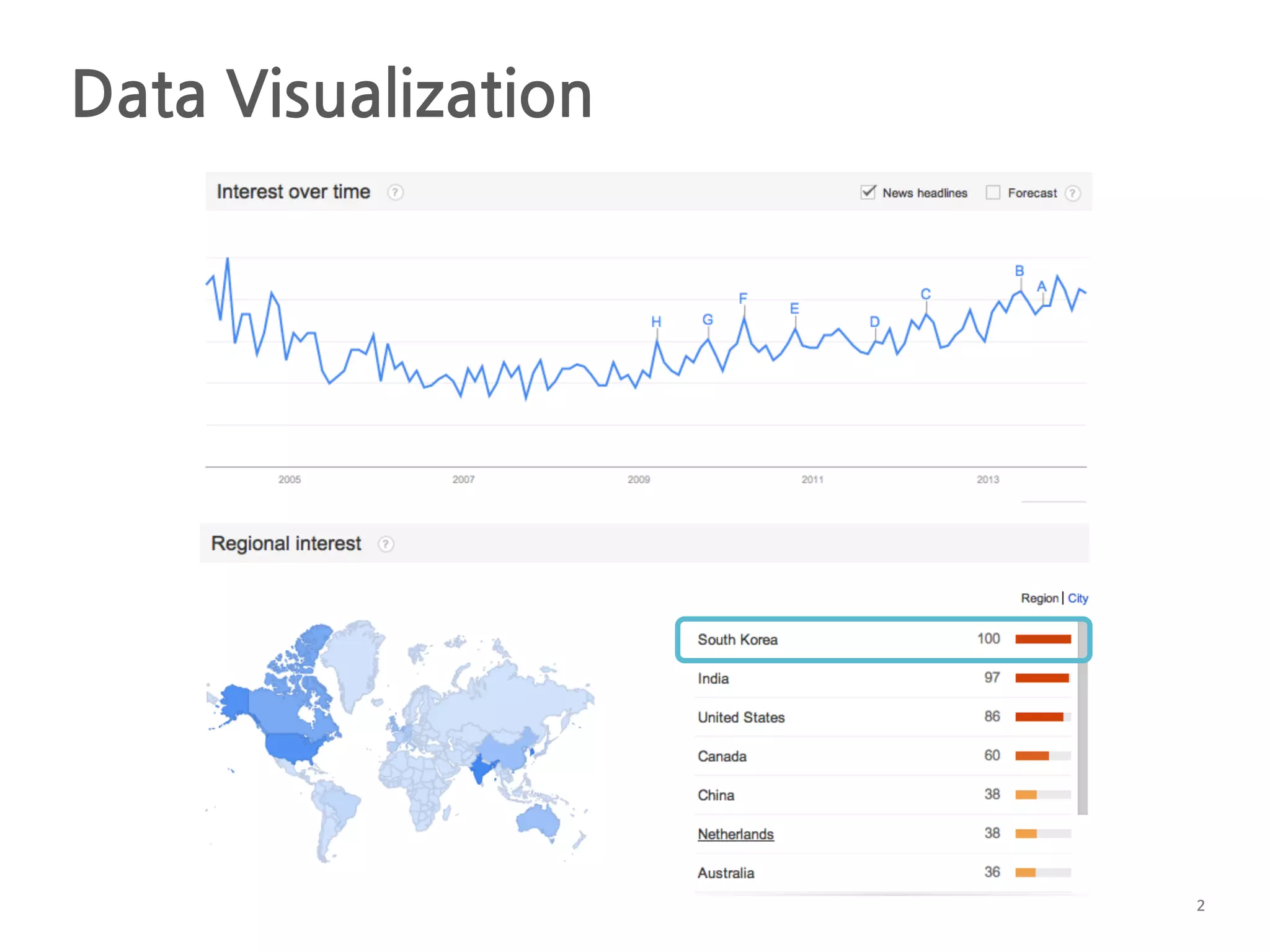Click the India interest bar

tap(1042, 678)
